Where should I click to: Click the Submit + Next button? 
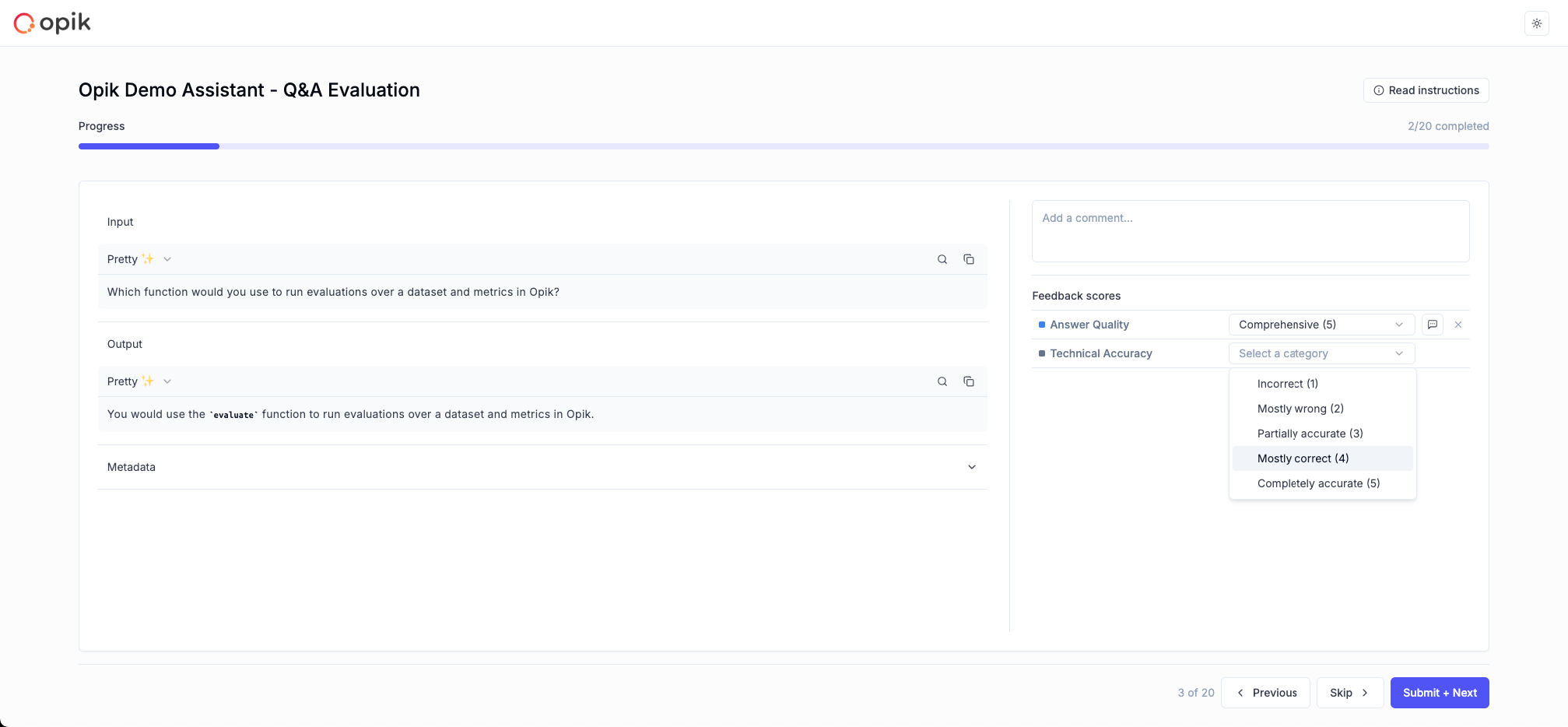(1439, 693)
